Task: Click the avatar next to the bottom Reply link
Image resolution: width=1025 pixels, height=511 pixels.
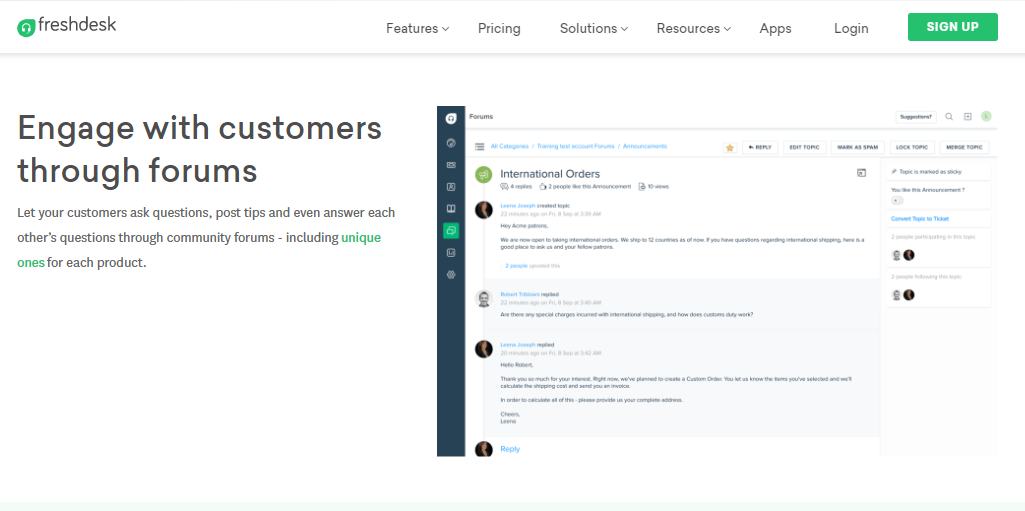Action: coord(484,449)
